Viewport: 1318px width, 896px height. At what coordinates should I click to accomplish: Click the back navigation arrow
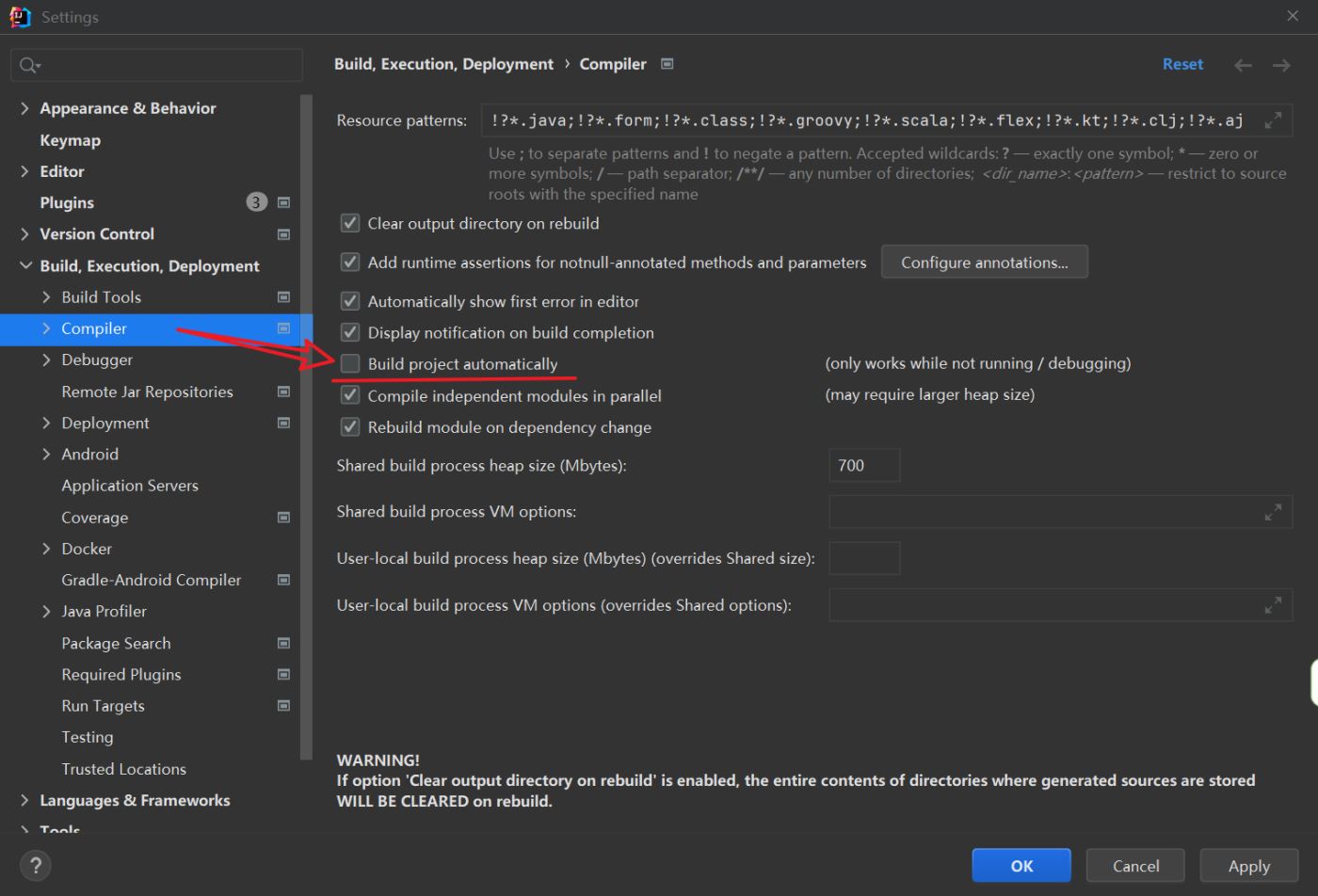[1243, 65]
